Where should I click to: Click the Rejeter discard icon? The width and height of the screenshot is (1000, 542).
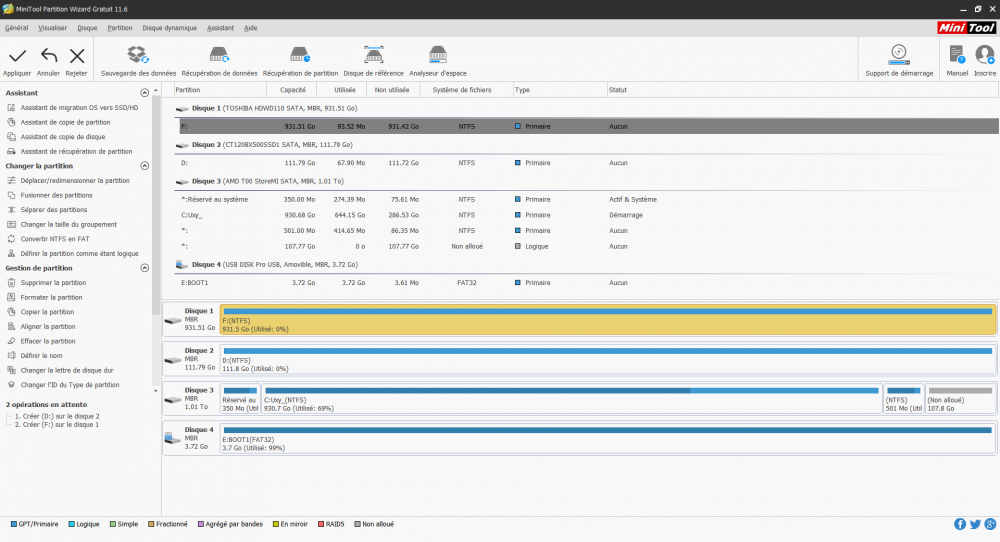click(x=76, y=56)
